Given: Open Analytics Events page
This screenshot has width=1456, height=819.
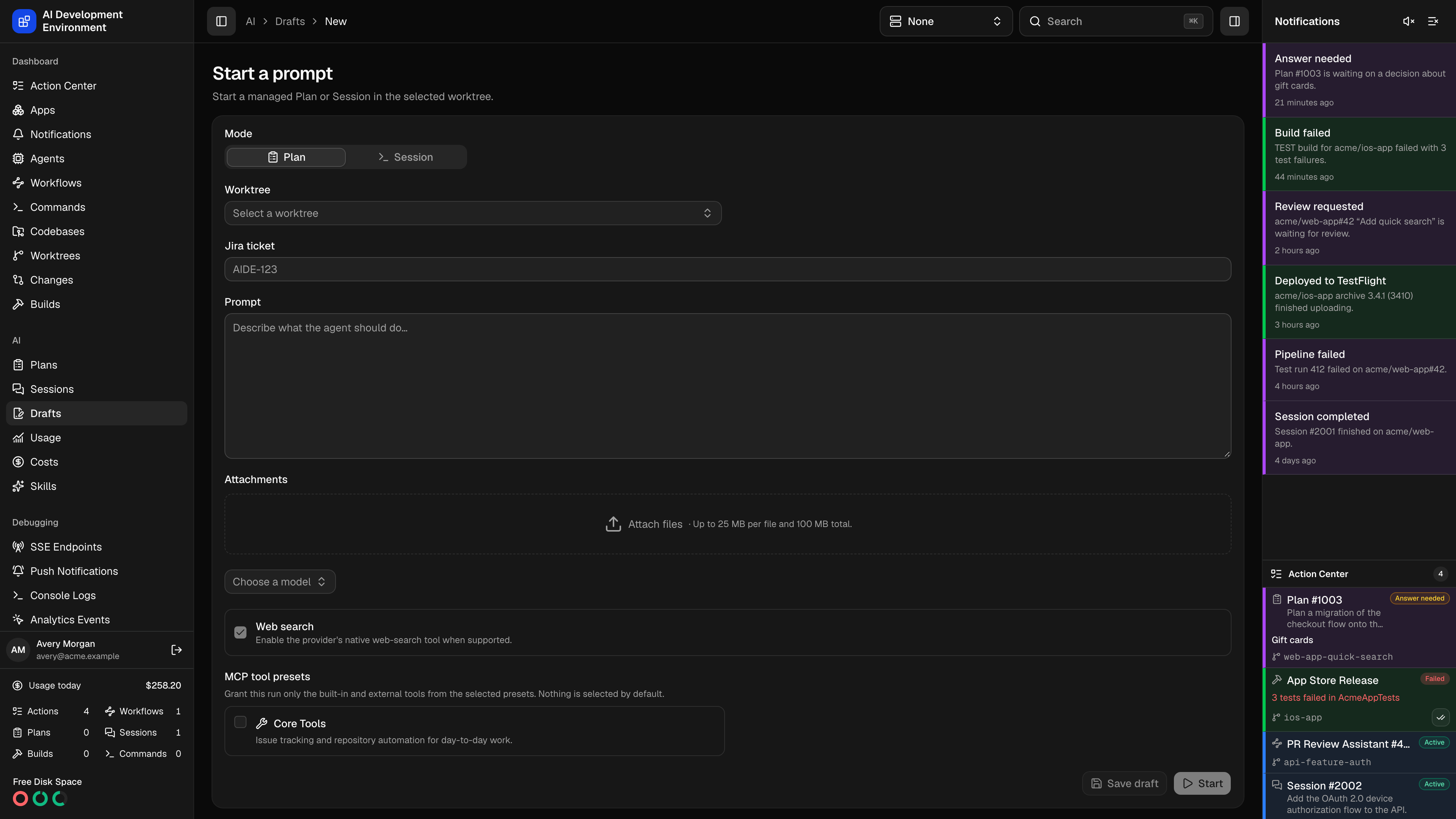Looking at the screenshot, I should tap(97, 620).
